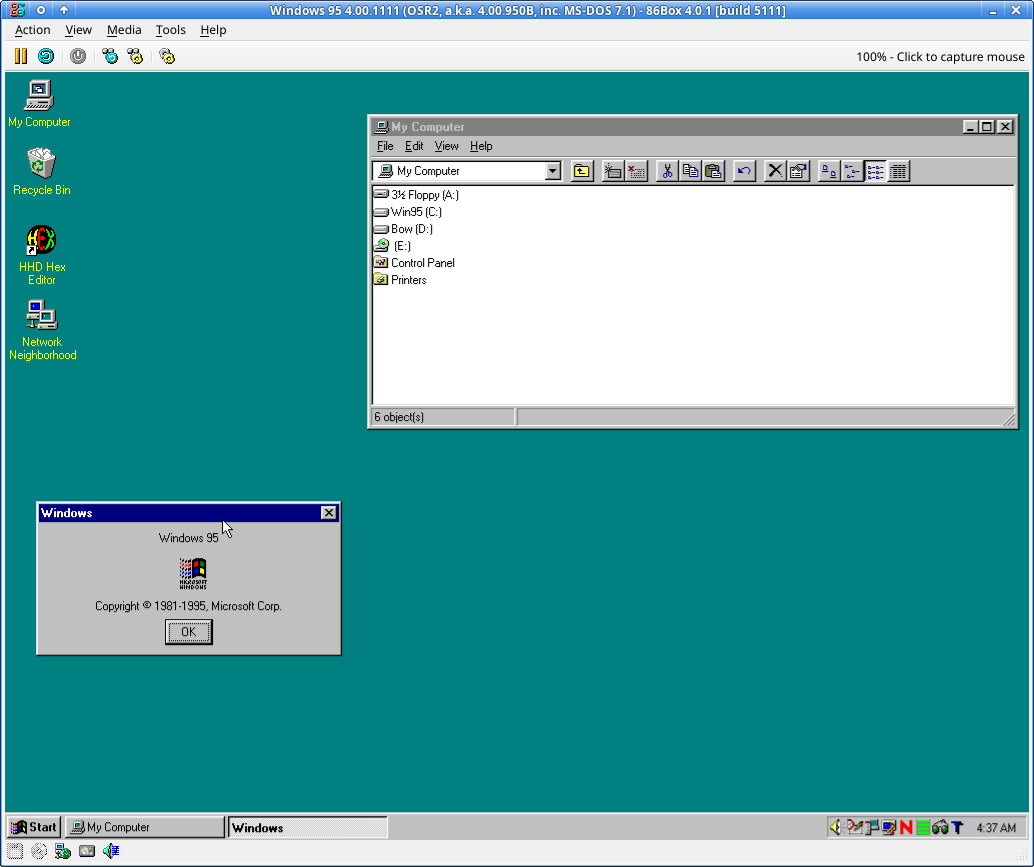Click the Cut scissors toolbar icon

(x=667, y=171)
